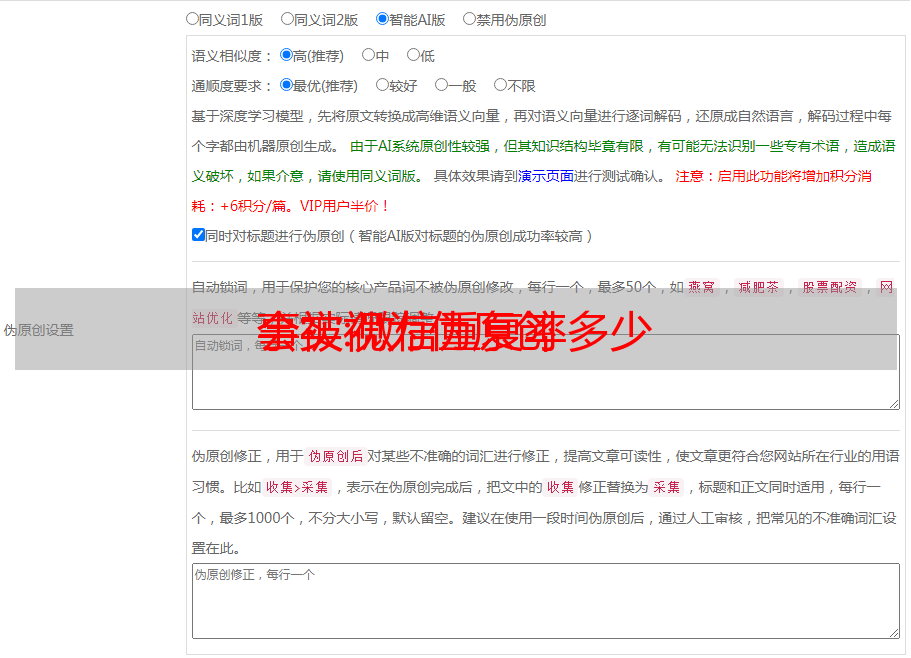Screen dimensions: 911x658
Task: Click the 自动锁词 text area resize handle
Action: coord(894,403)
